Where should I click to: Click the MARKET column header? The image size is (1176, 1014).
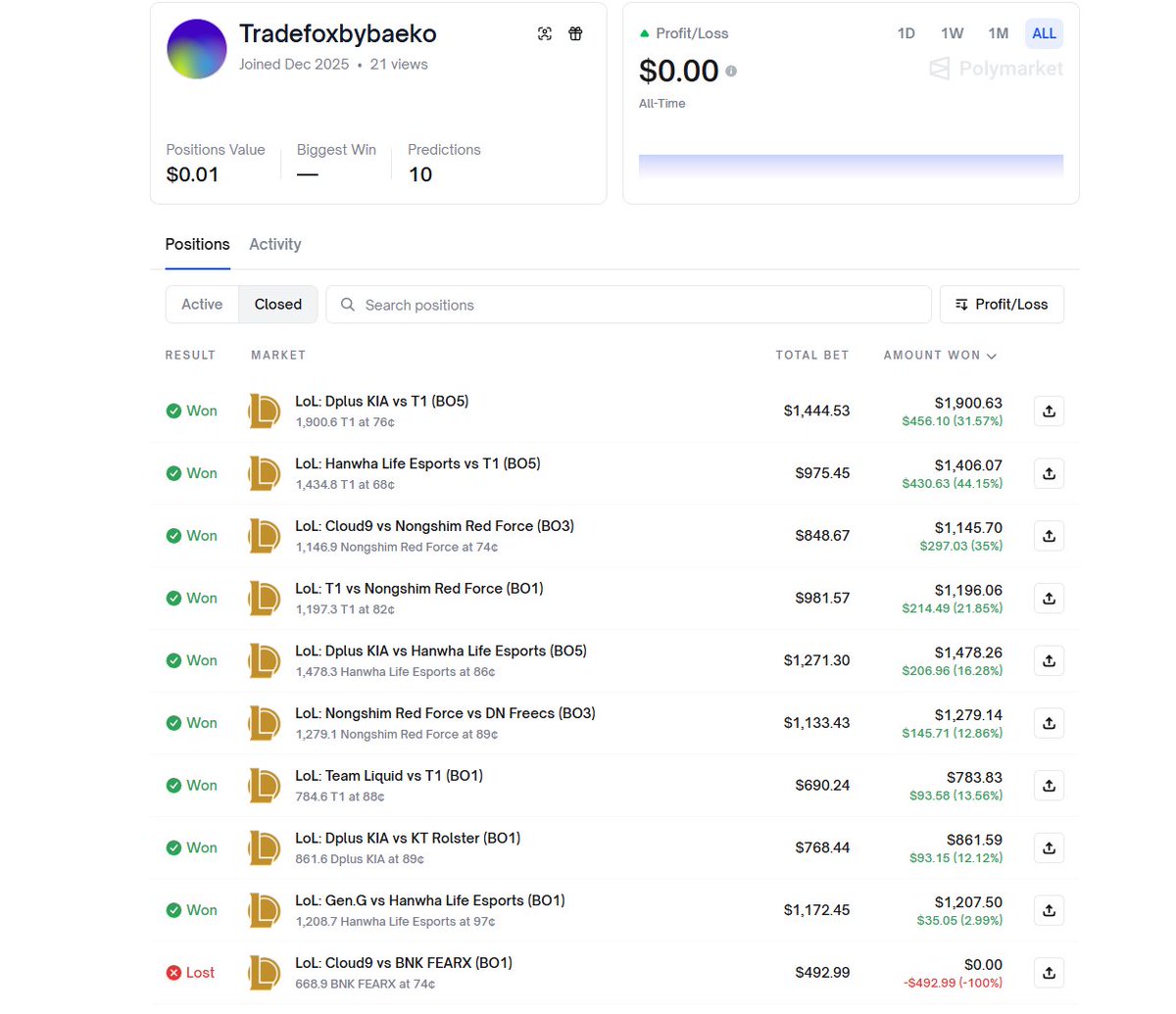278,356
